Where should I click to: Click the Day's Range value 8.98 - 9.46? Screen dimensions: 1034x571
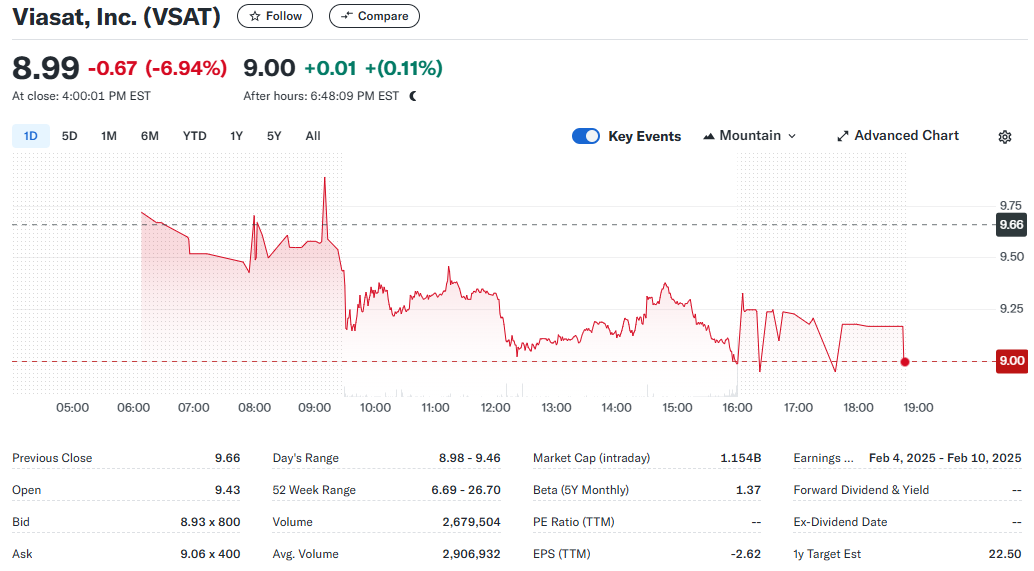470,458
